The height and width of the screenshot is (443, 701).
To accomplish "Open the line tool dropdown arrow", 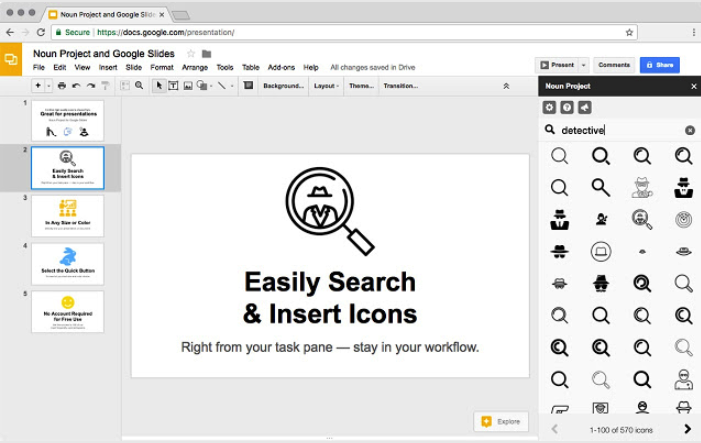I will click(x=232, y=86).
